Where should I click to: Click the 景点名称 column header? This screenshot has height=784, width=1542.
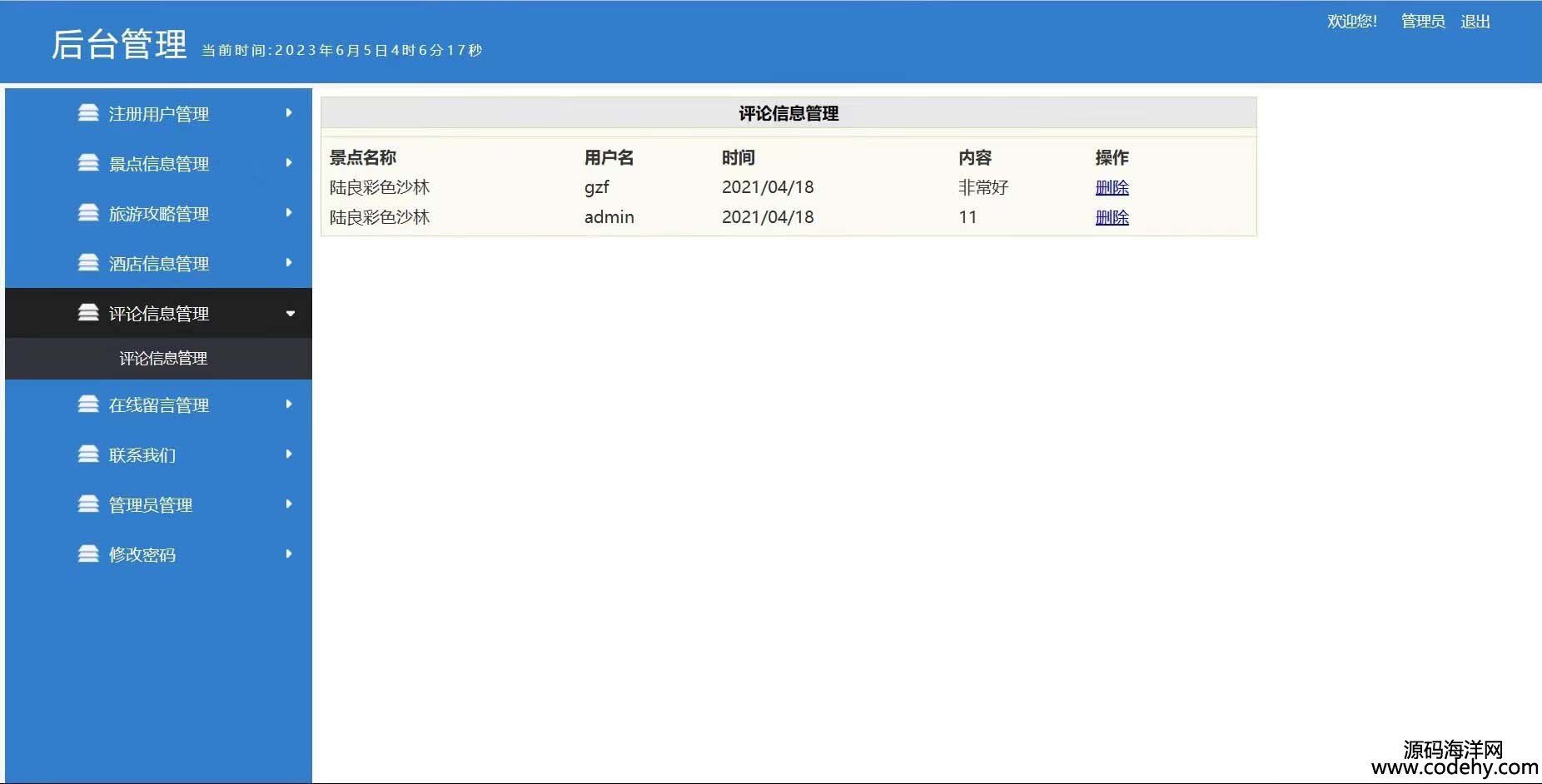point(363,157)
